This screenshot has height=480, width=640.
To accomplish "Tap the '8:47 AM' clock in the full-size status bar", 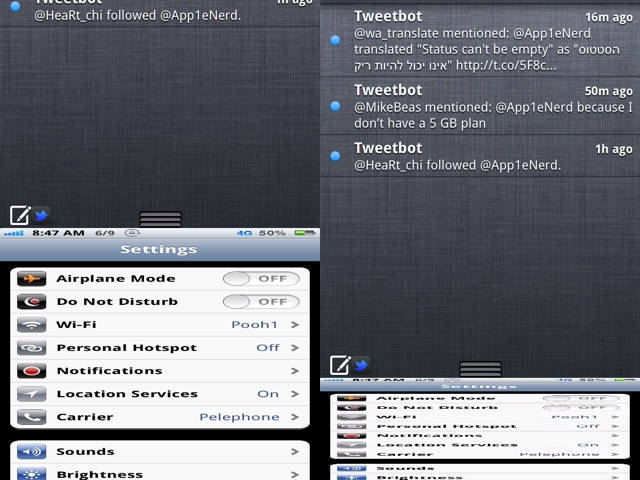I will click(x=58, y=233).
